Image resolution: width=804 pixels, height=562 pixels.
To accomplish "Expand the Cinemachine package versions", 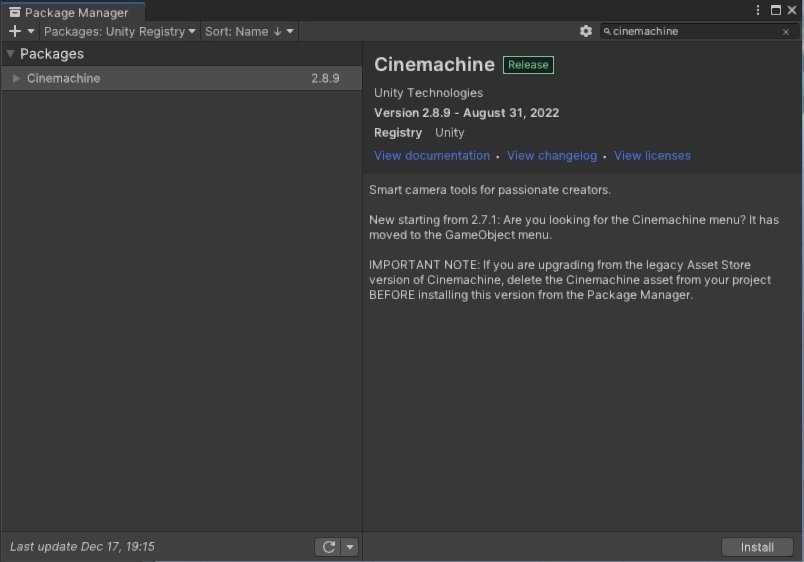I will pyautogui.click(x=16, y=78).
